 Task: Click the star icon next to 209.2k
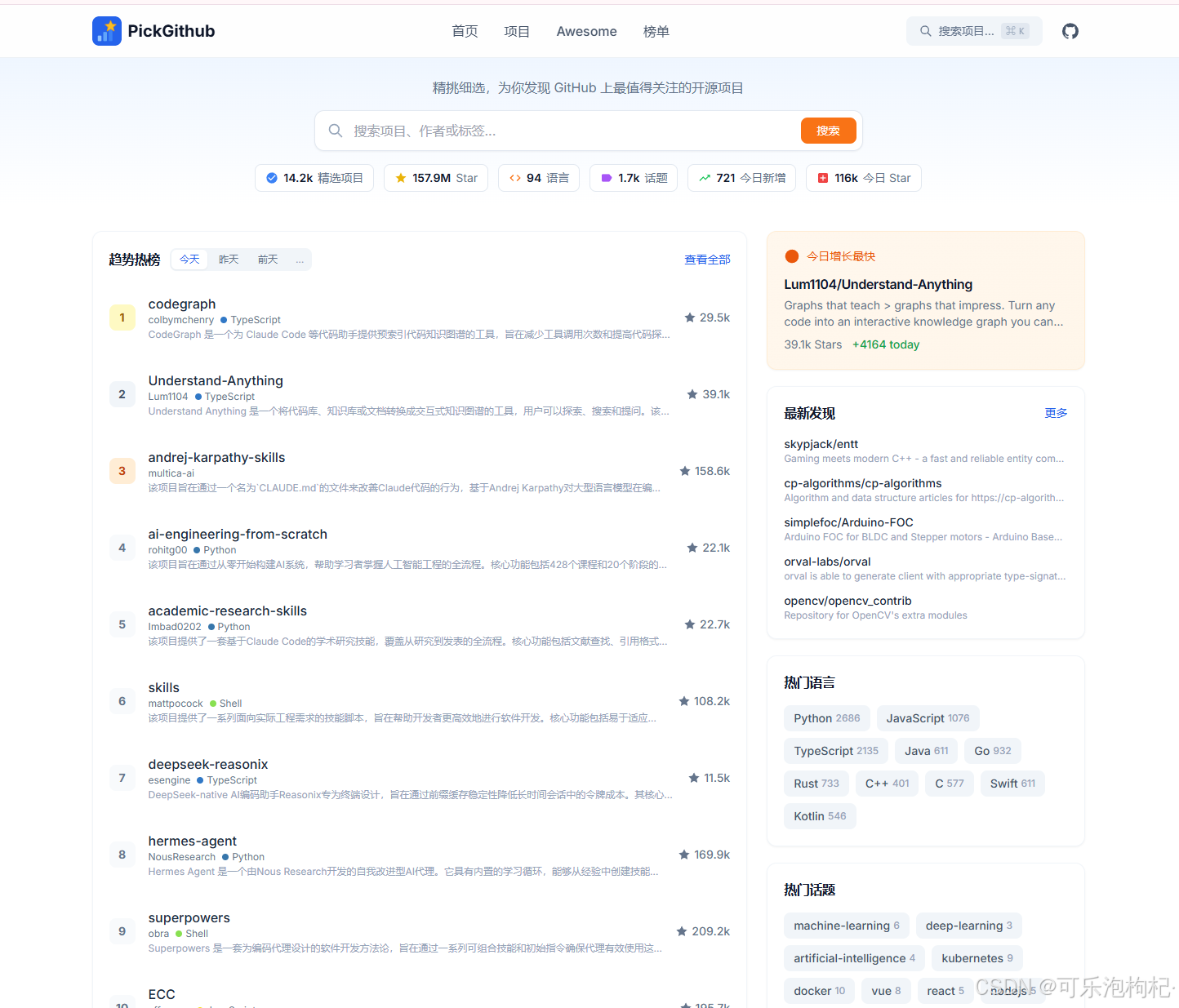pos(683,931)
